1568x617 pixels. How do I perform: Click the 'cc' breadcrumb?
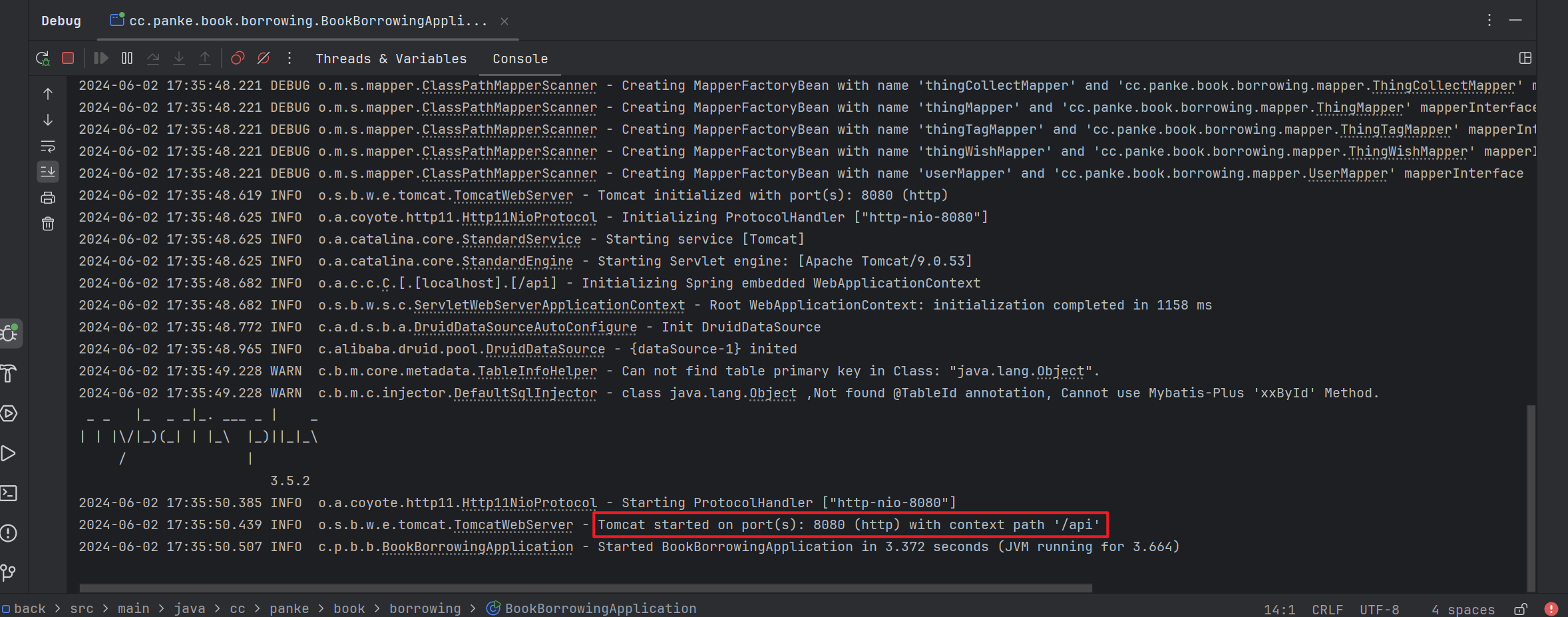tap(238, 608)
